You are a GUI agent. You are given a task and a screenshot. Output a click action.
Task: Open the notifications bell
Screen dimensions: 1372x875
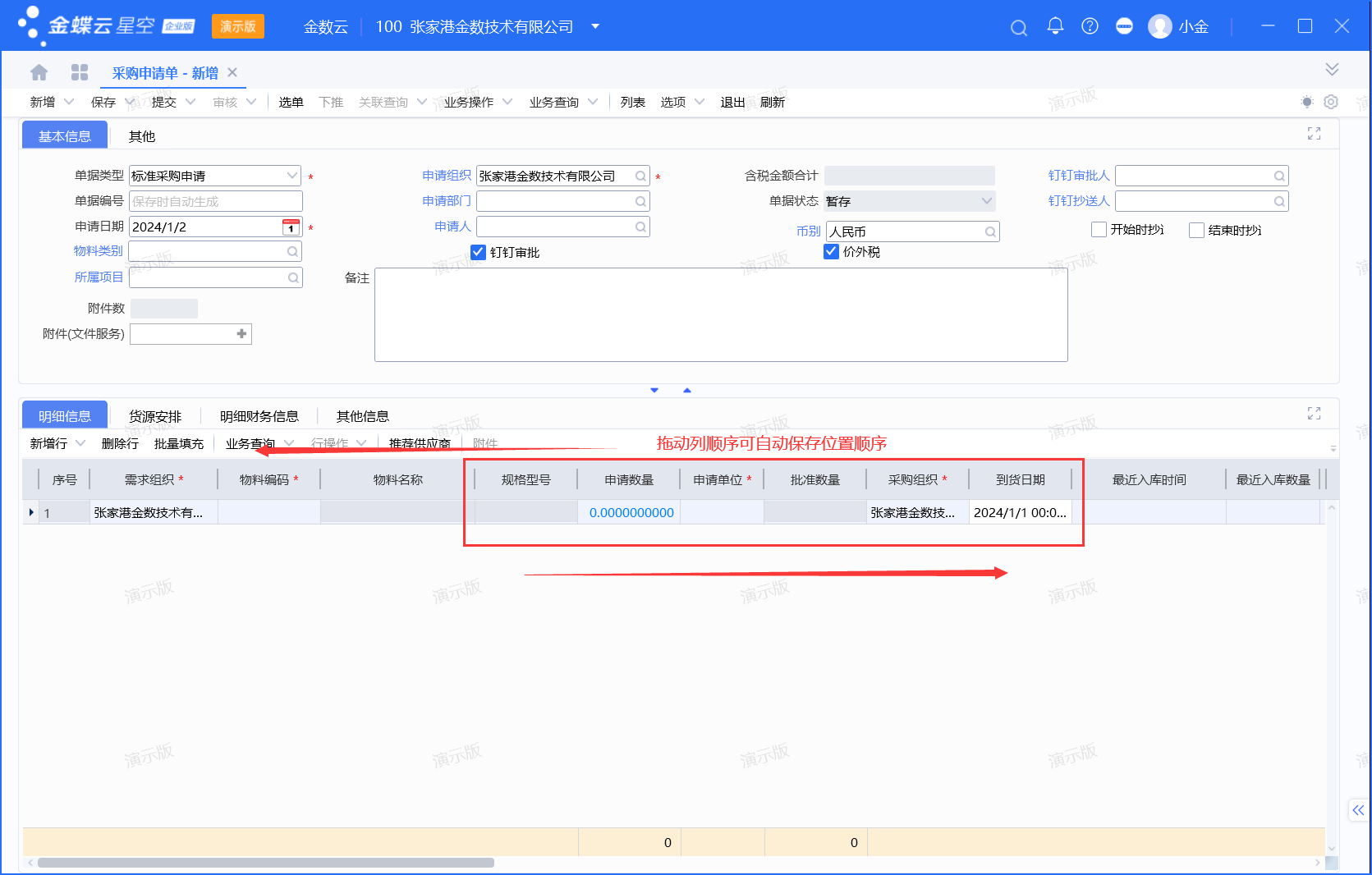coord(1055,26)
